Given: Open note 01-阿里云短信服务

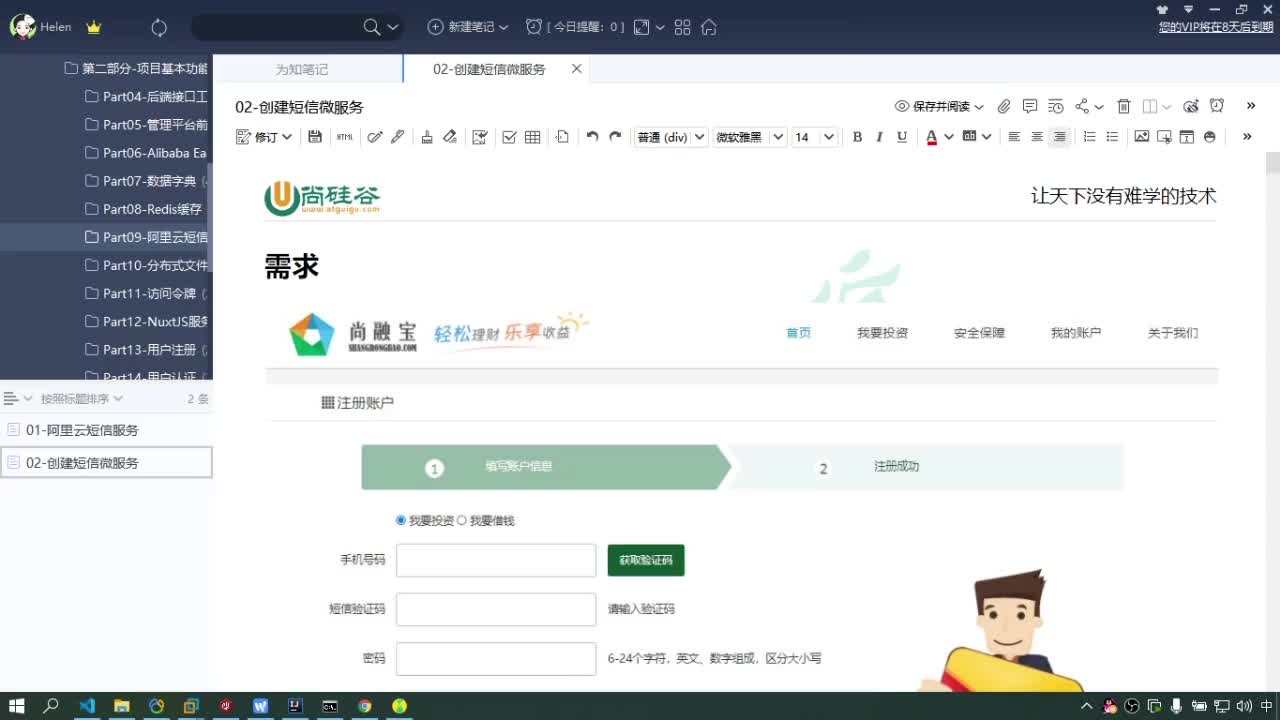Looking at the screenshot, I should tap(106, 430).
